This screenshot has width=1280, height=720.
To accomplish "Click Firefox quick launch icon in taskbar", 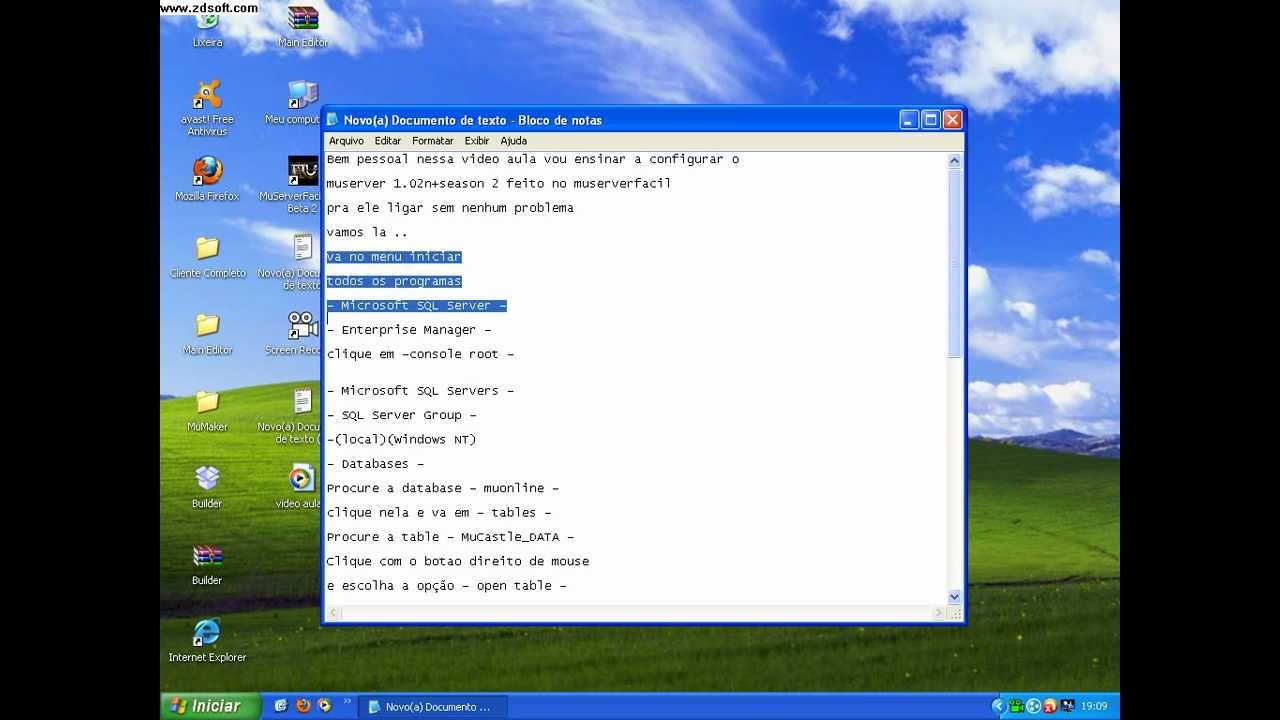I will pos(303,706).
